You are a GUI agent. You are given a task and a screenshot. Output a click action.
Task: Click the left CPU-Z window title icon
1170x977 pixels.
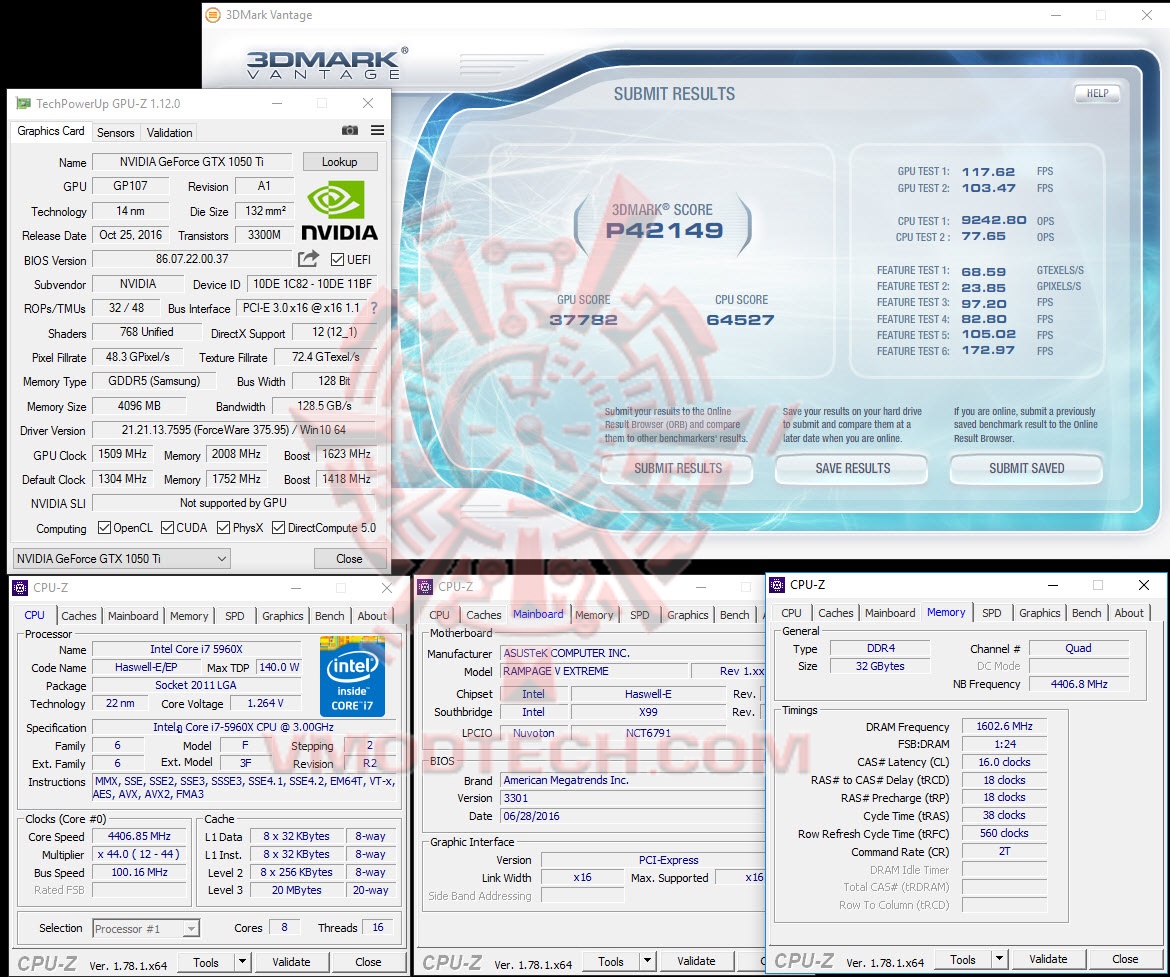pyautogui.click(x=20, y=587)
